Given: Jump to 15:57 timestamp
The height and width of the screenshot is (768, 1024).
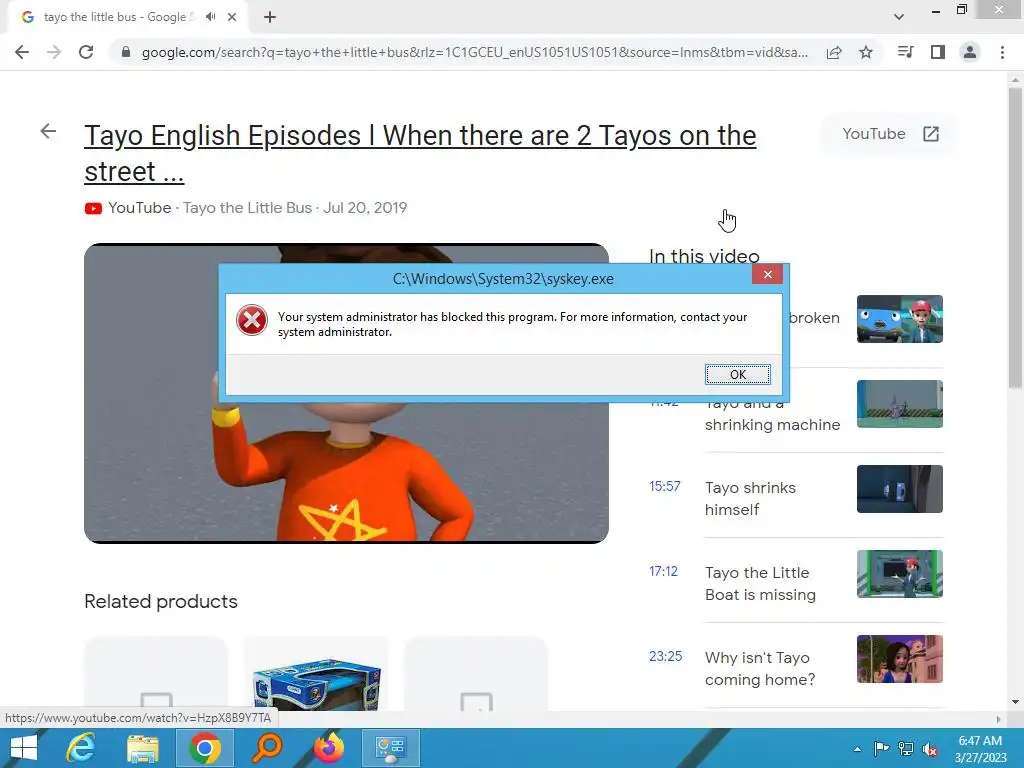Looking at the screenshot, I should 665,487.
